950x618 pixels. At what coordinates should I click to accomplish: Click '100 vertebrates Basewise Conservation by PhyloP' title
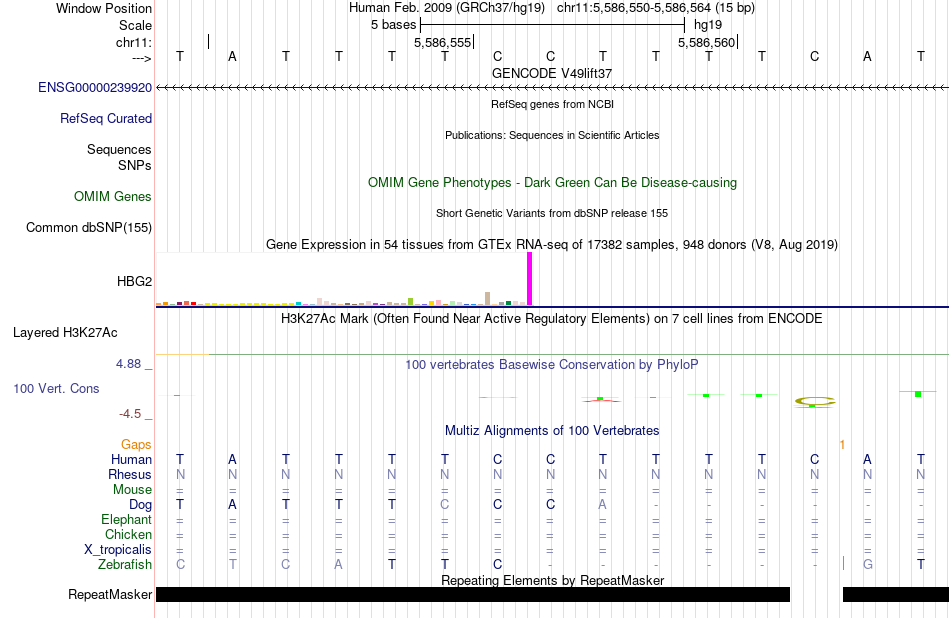click(x=552, y=365)
